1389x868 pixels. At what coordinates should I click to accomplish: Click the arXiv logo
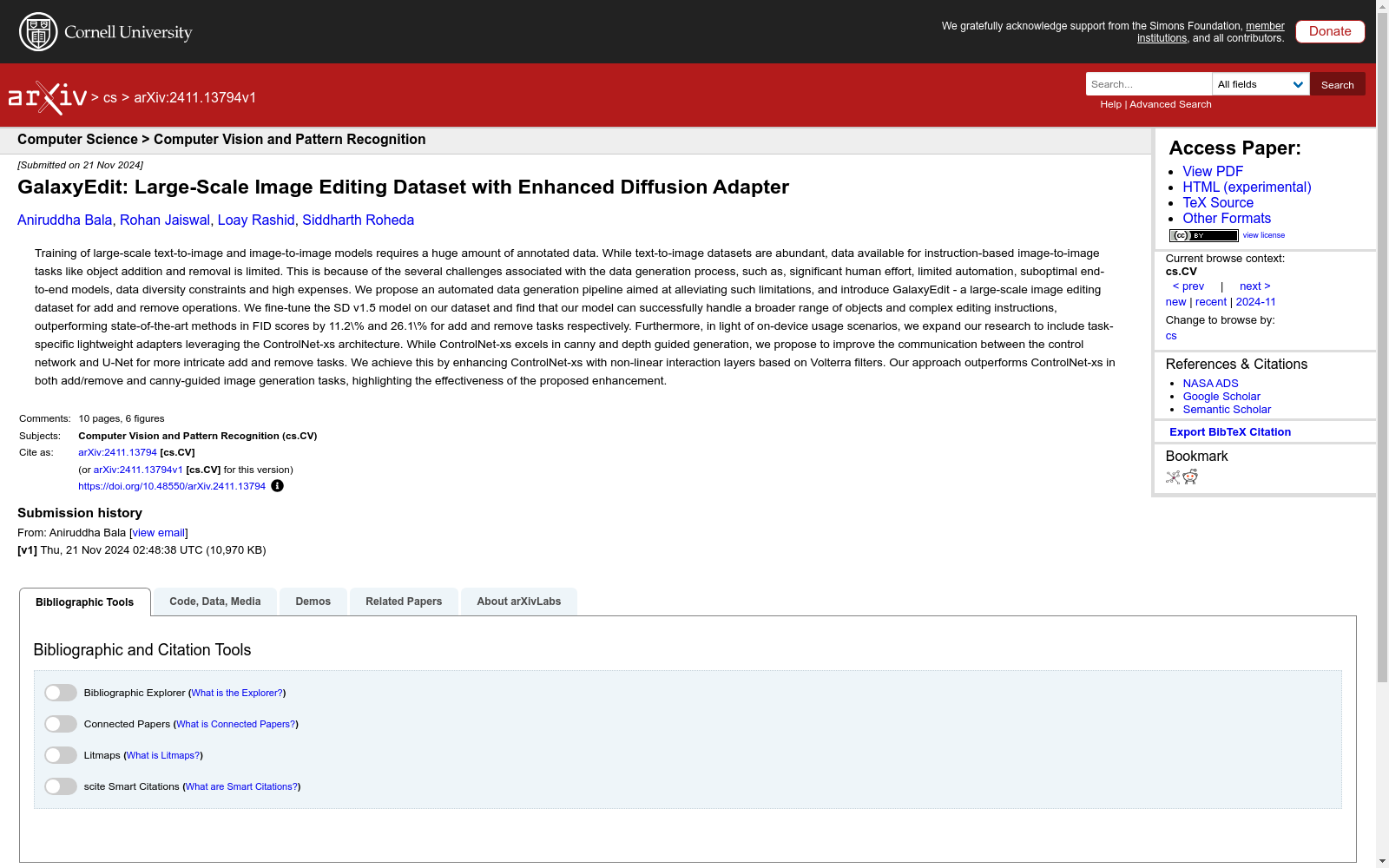point(48,98)
